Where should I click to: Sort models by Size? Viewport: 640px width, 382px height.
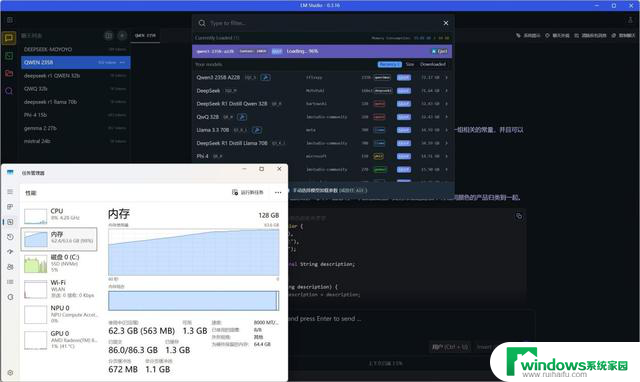coord(410,64)
